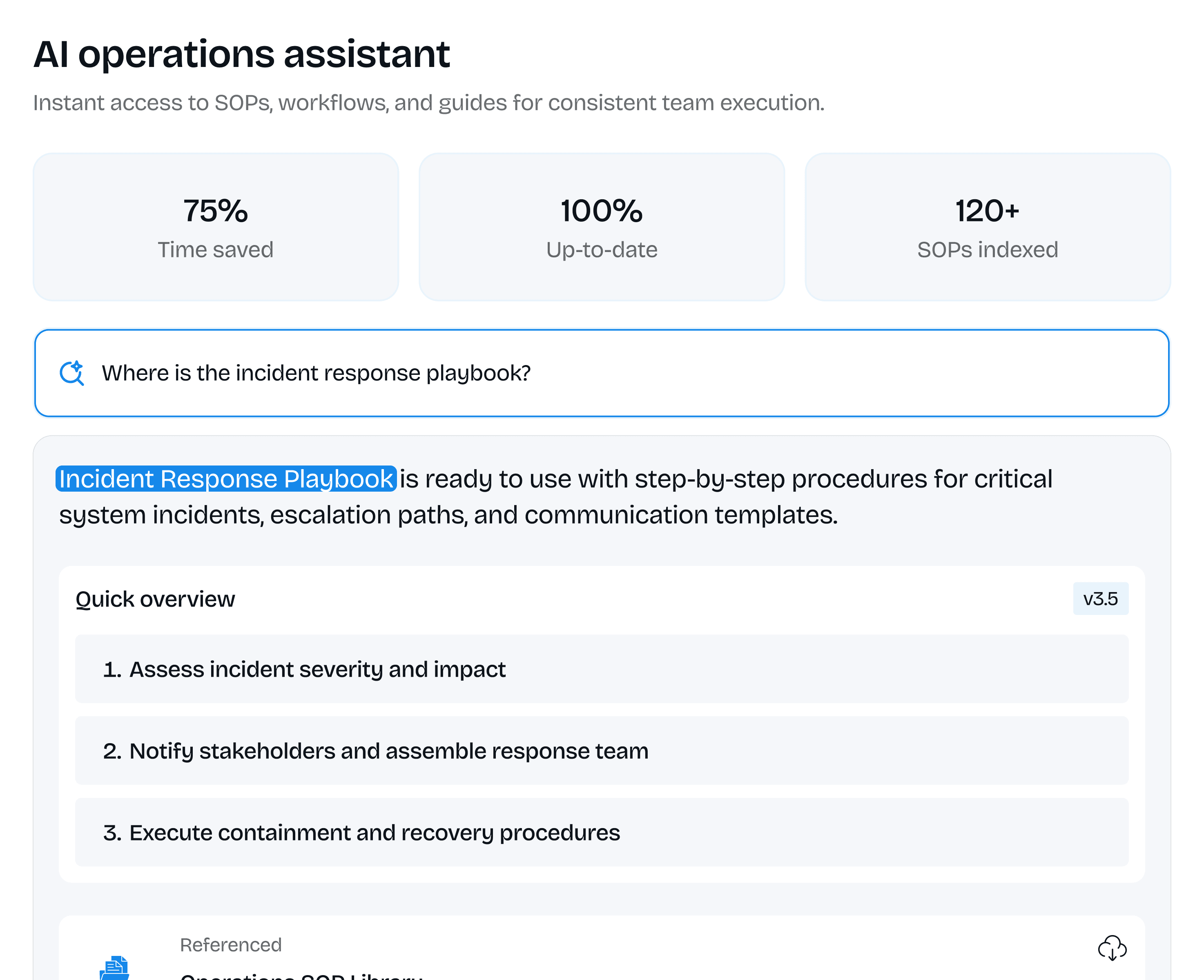Click the blue documents folder icon
Screen dimensions: 1204x980
(115, 968)
